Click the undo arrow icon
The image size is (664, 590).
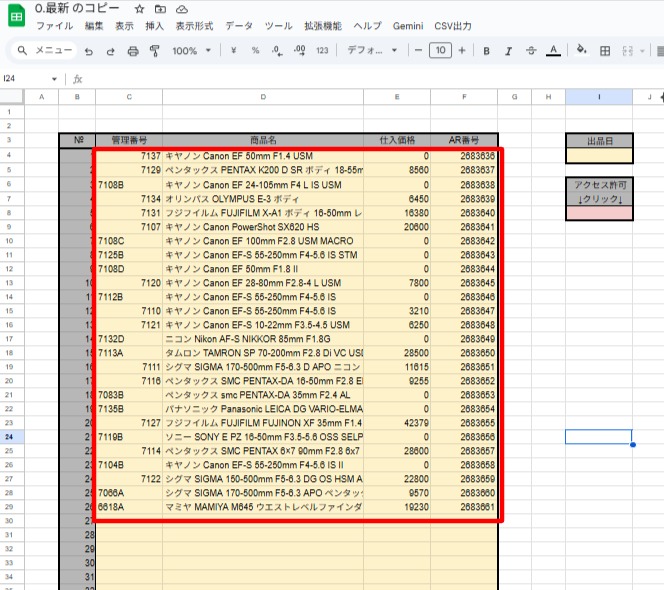tap(88, 51)
